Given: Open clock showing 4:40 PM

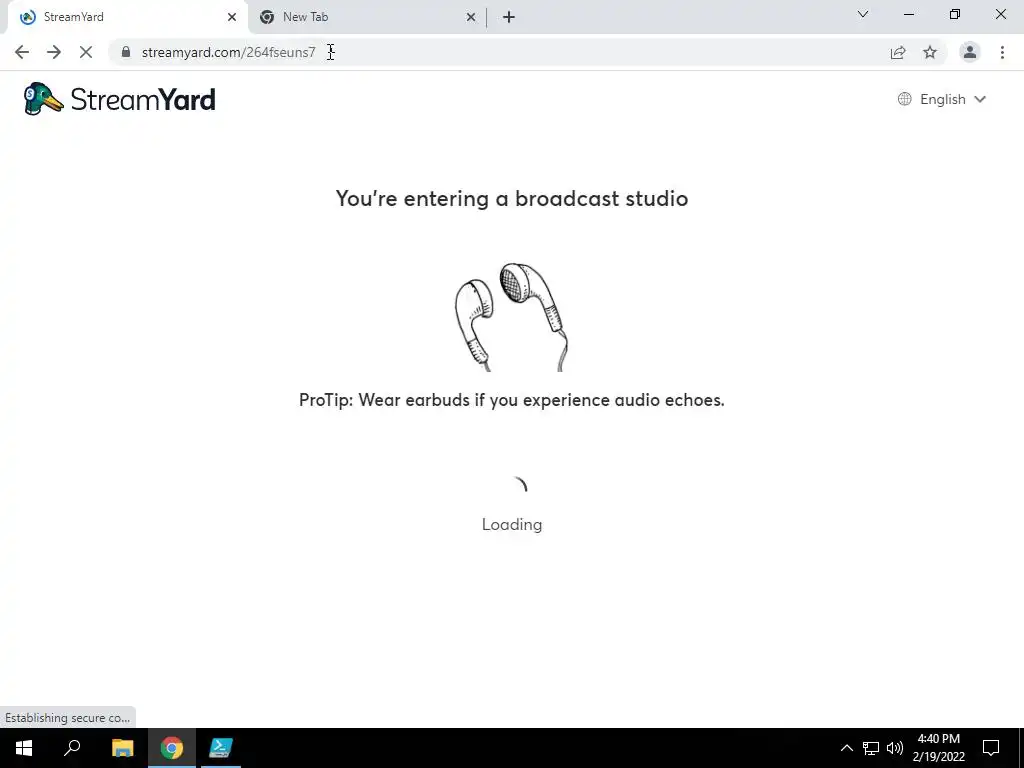Looking at the screenshot, I should pos(938,748).
